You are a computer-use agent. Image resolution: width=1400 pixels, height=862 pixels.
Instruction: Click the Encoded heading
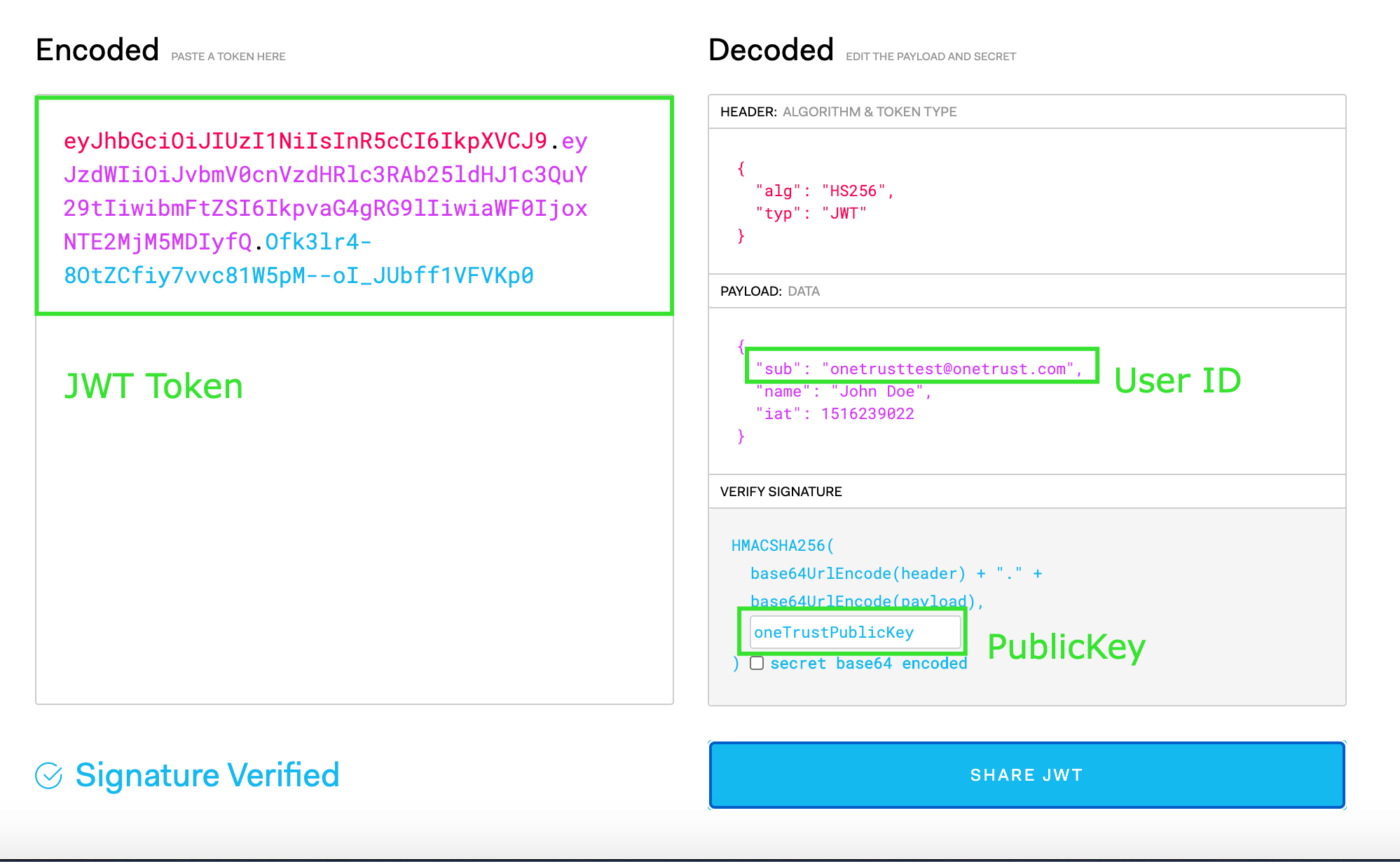97,50
